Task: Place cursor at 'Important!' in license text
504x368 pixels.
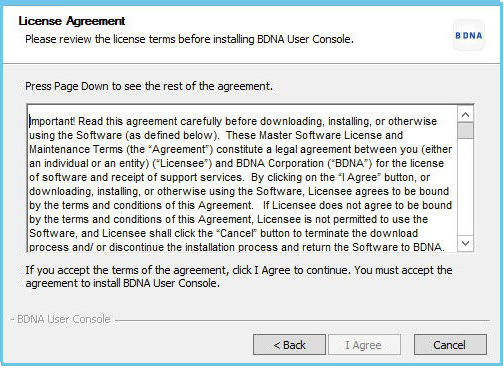Action: coord(52,121)
